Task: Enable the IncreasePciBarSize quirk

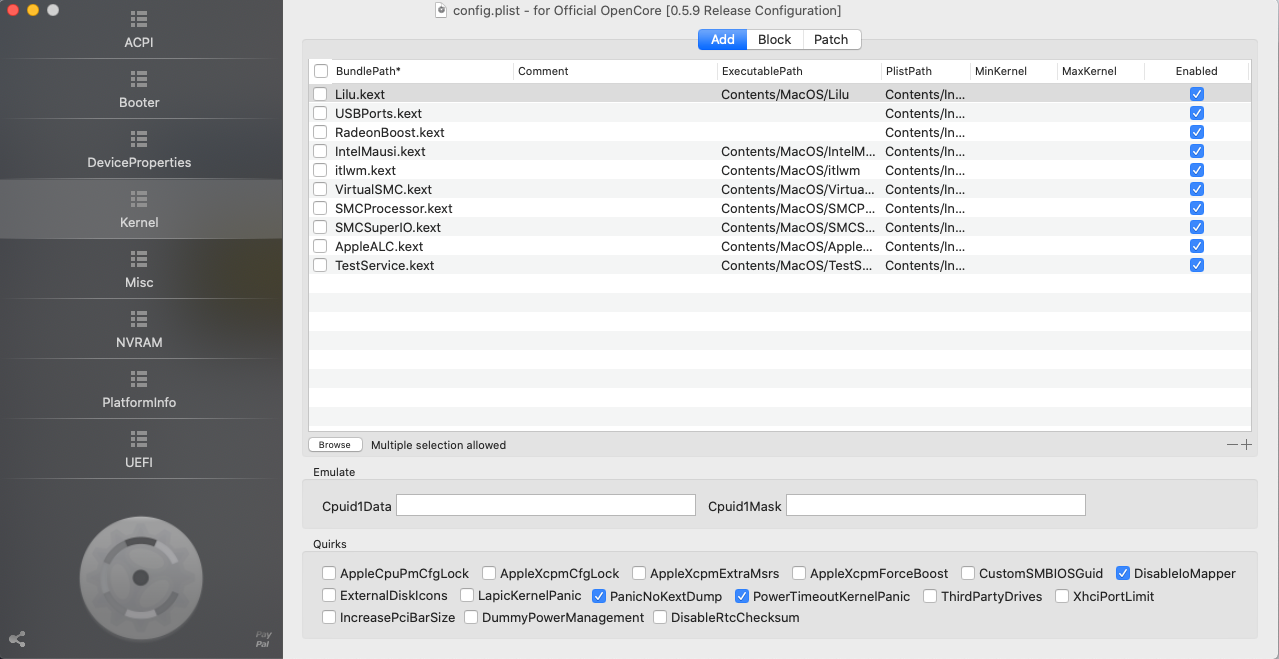Action: click(329, 617)
